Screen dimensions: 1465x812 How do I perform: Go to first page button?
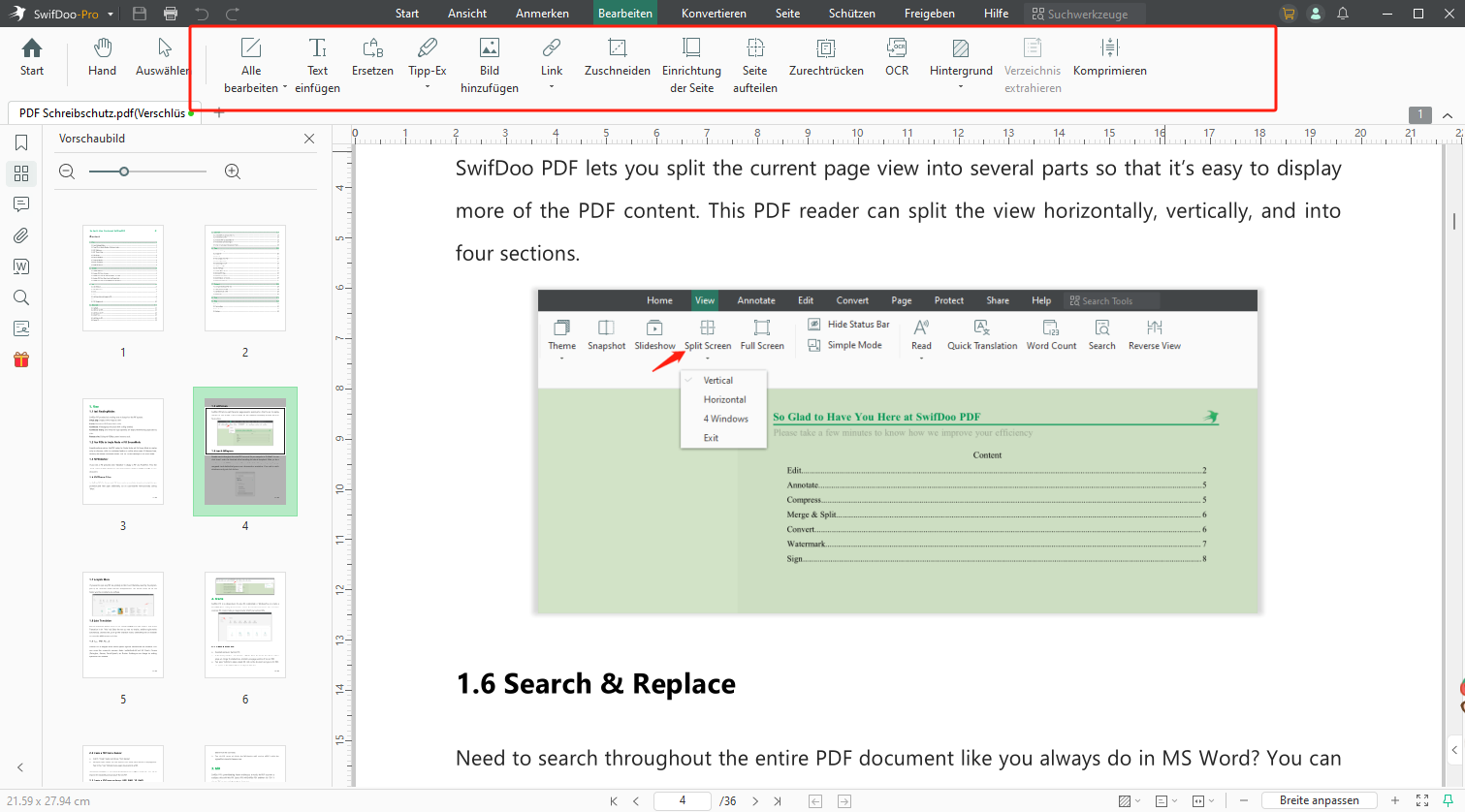614,801
